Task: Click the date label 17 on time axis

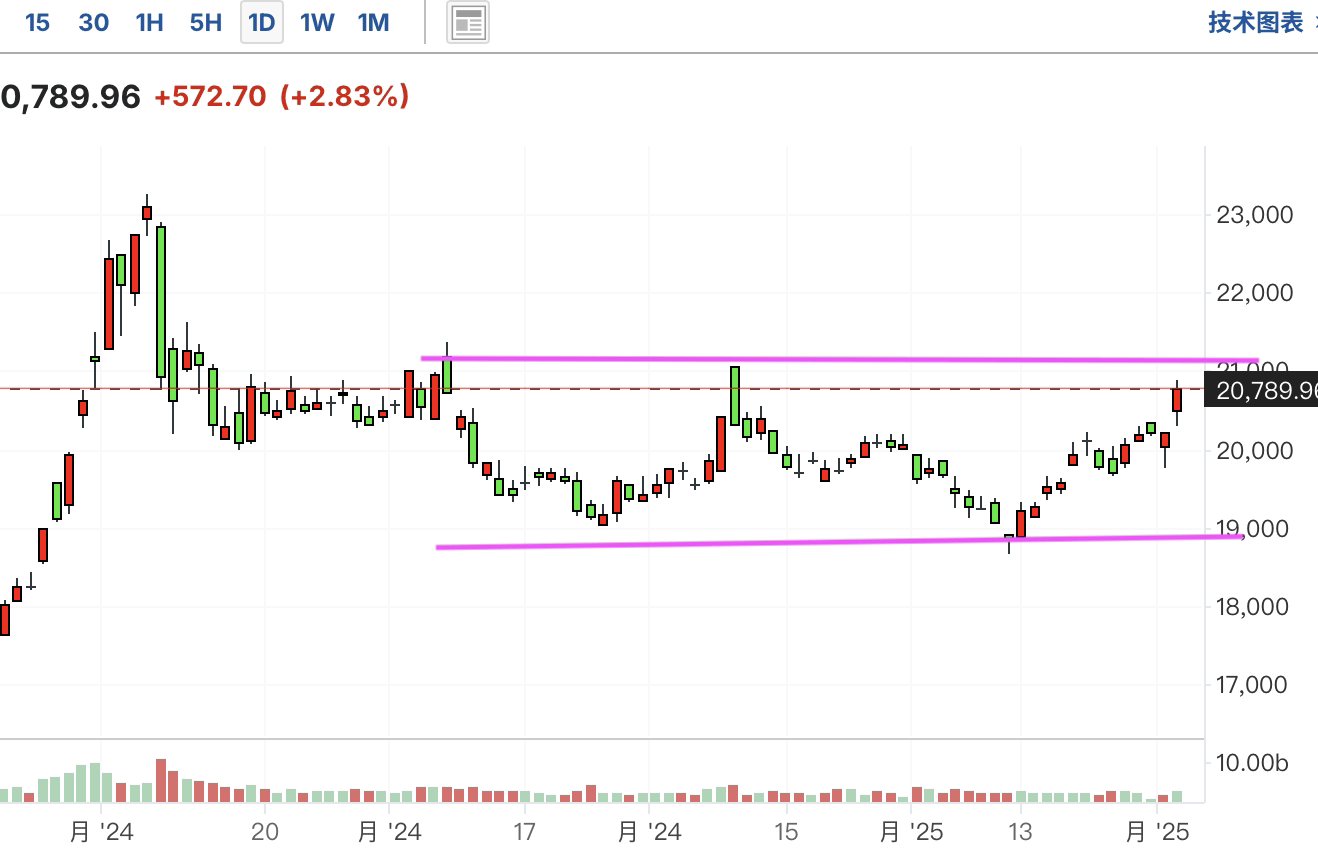Action: coord(524,832)
